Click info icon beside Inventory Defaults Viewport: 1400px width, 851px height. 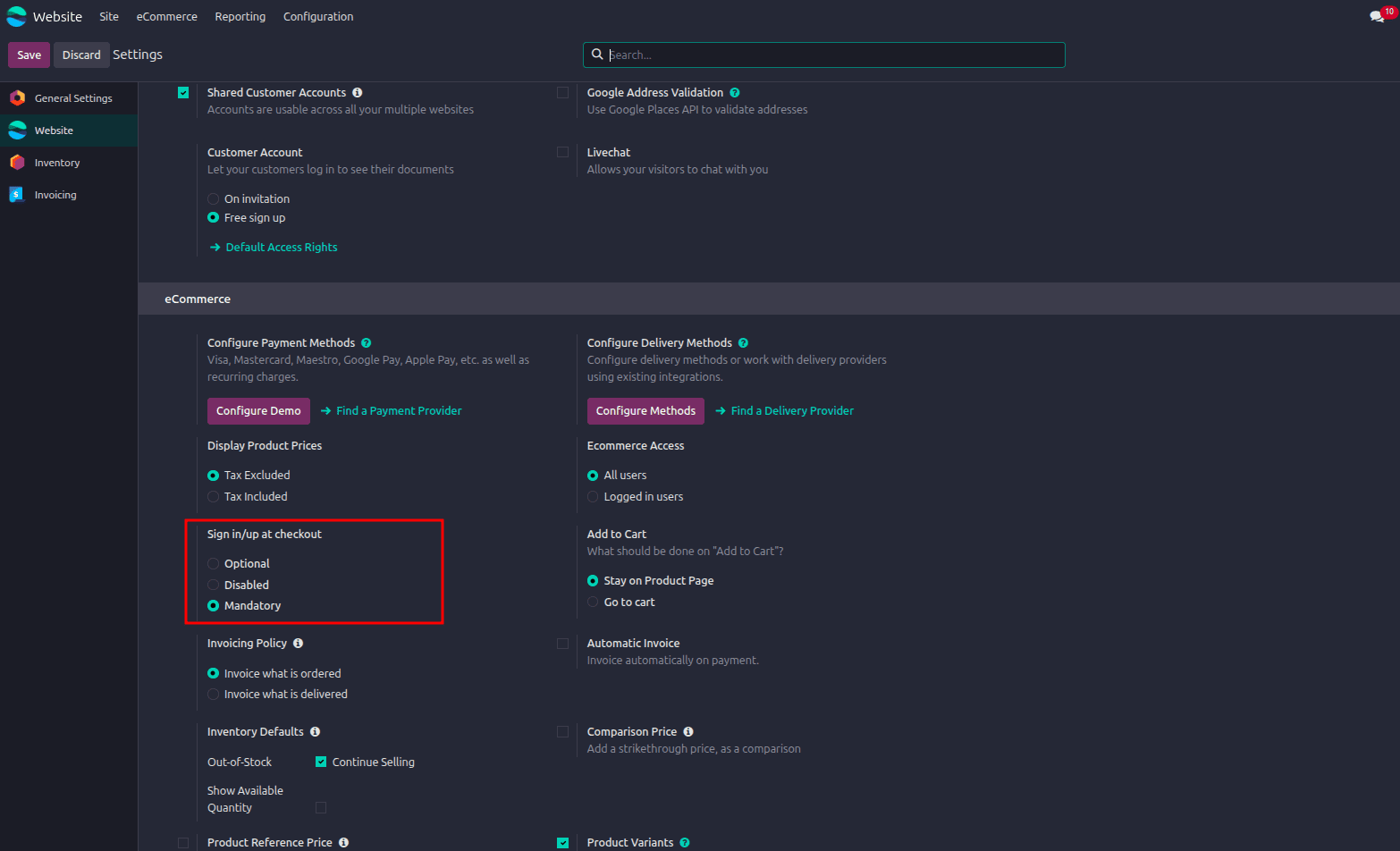pyautogui.click(x=316, y=731)
